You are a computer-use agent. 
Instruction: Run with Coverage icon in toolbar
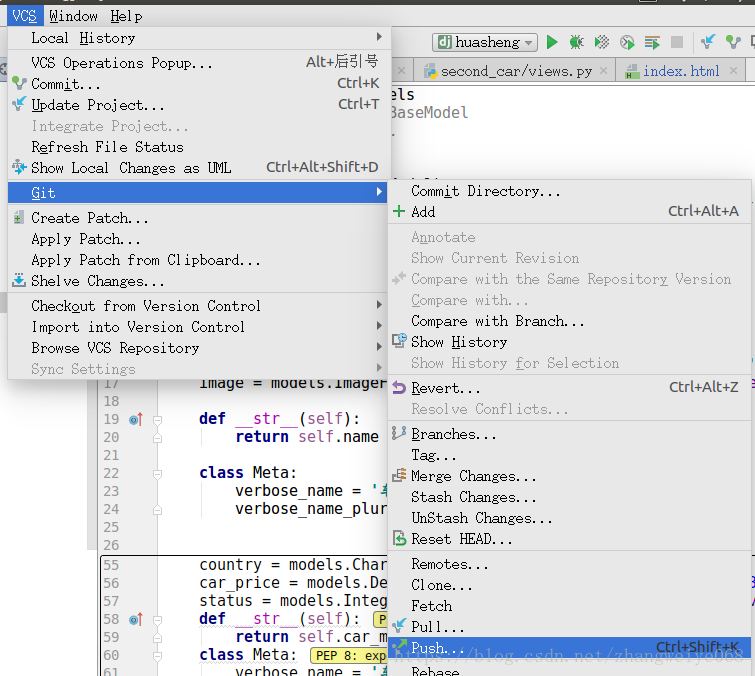pos(601,42)
